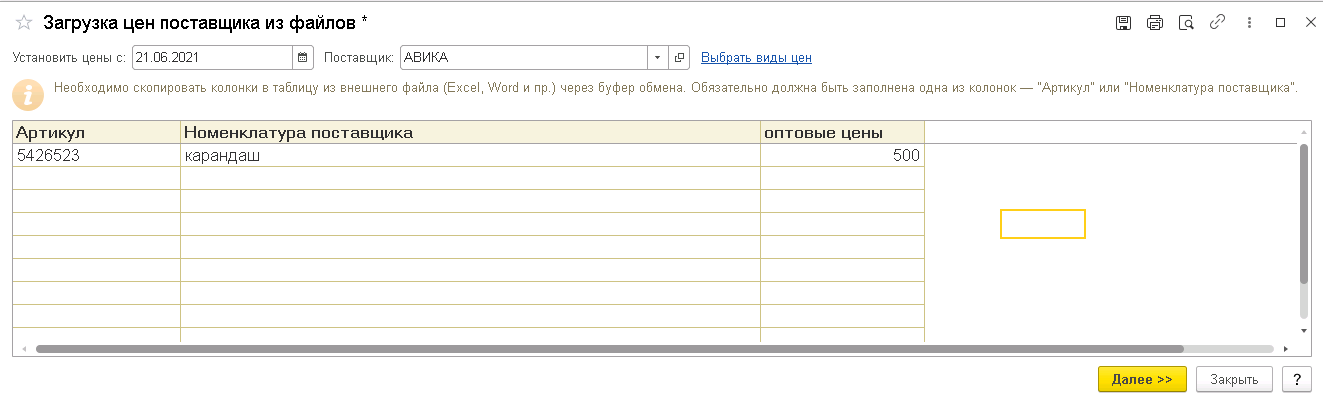Copy link with the chain icon

click(1218, 22)
